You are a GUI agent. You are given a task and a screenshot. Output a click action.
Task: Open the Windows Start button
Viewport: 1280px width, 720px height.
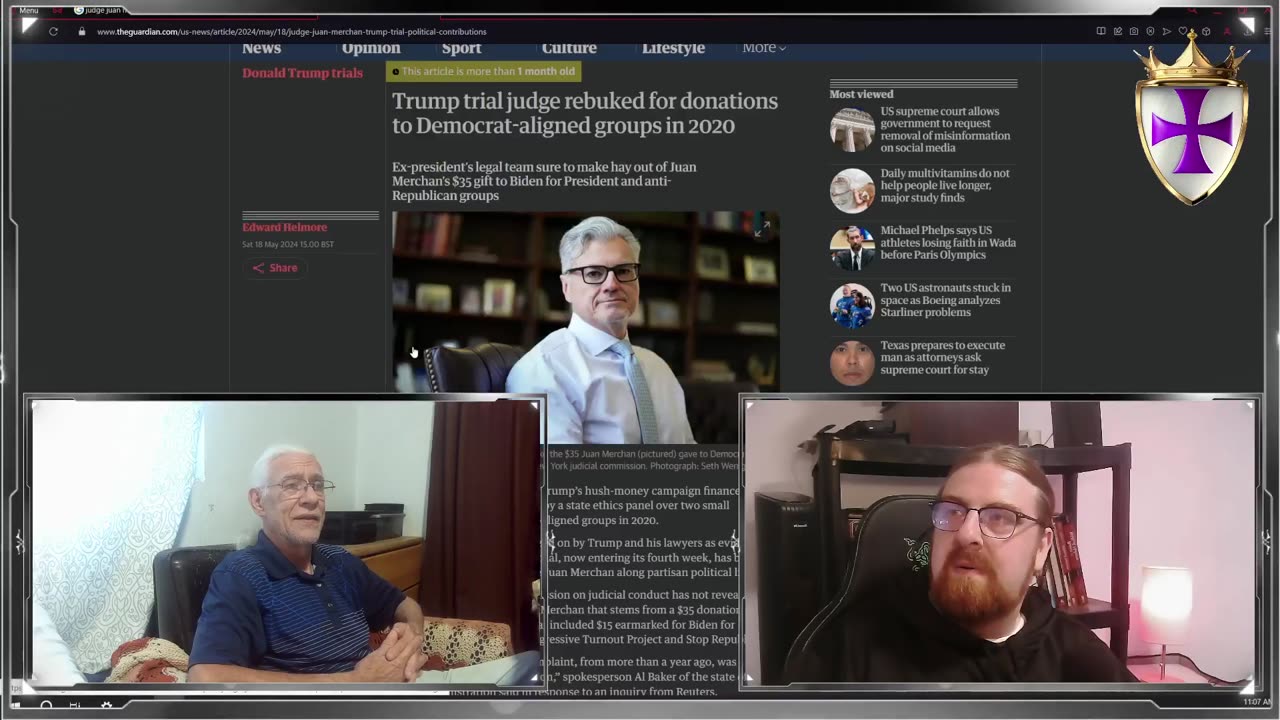tap(15, 705)
